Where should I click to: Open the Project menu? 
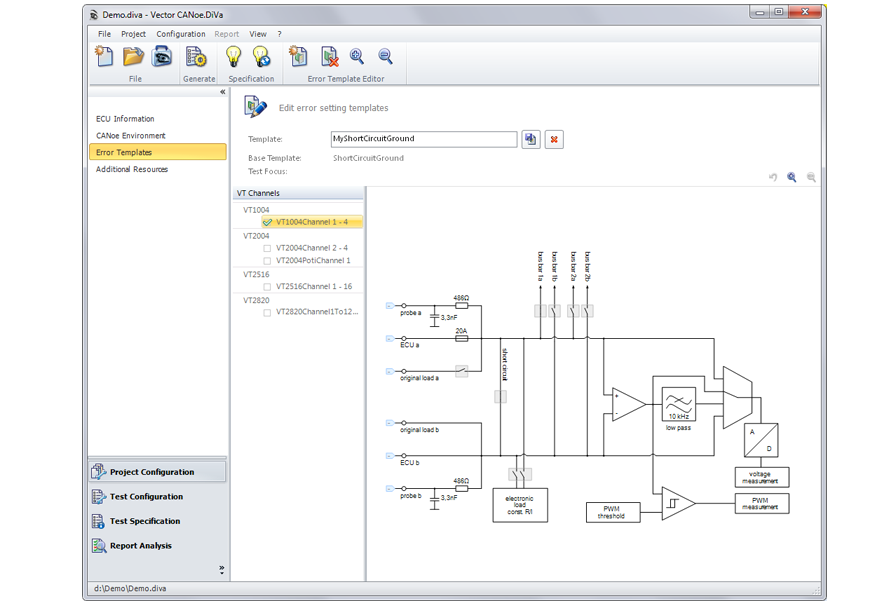[x=134, y=34]
